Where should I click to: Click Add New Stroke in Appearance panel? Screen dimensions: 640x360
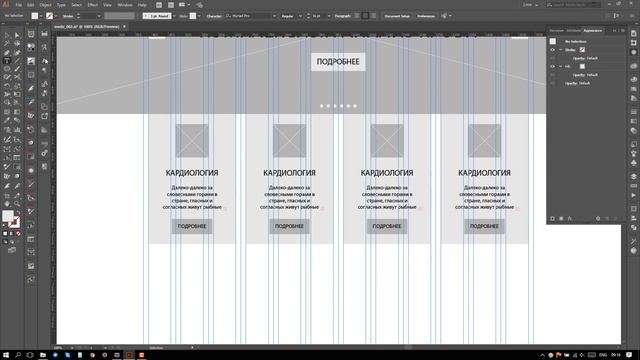pos(552,218)
